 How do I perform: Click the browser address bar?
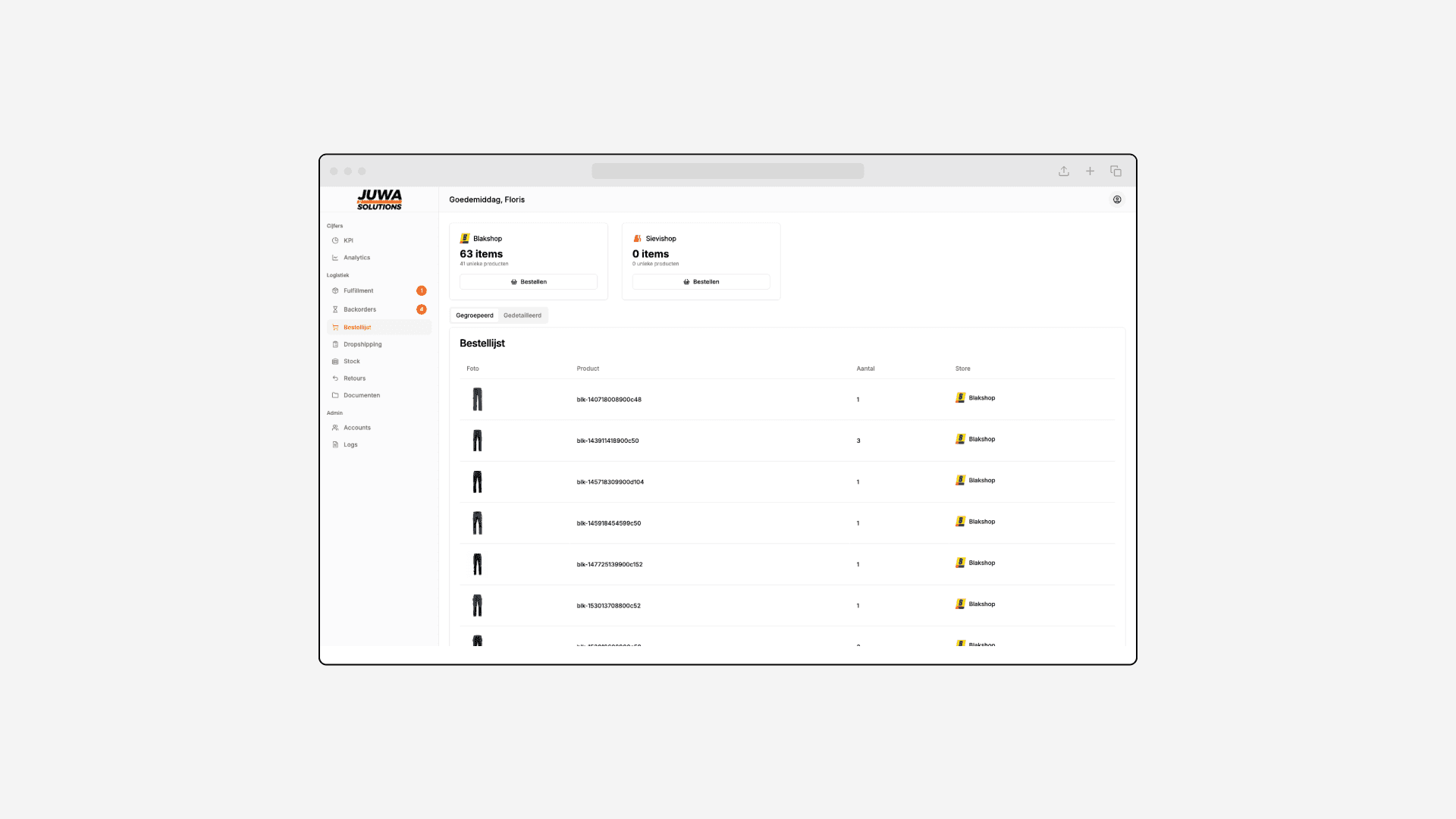[727, 171]
